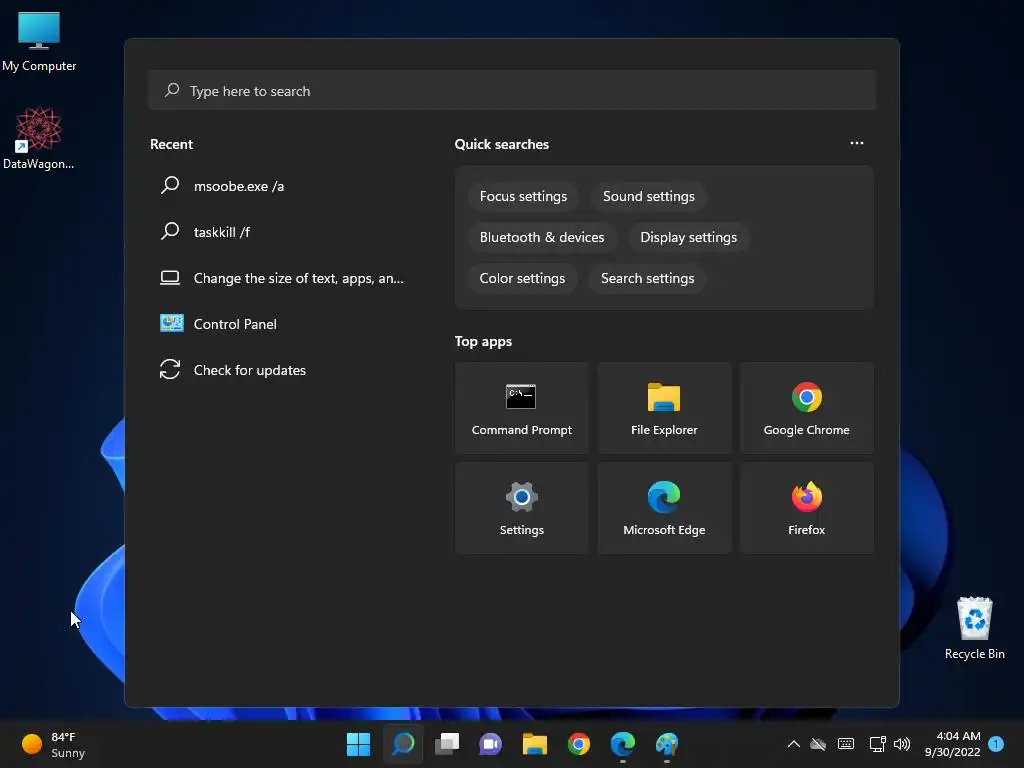The width and height of the screenshot is (1024, 768).
Task: Select the Recycle Bin desktop icon
Action: tap(974, 628)
